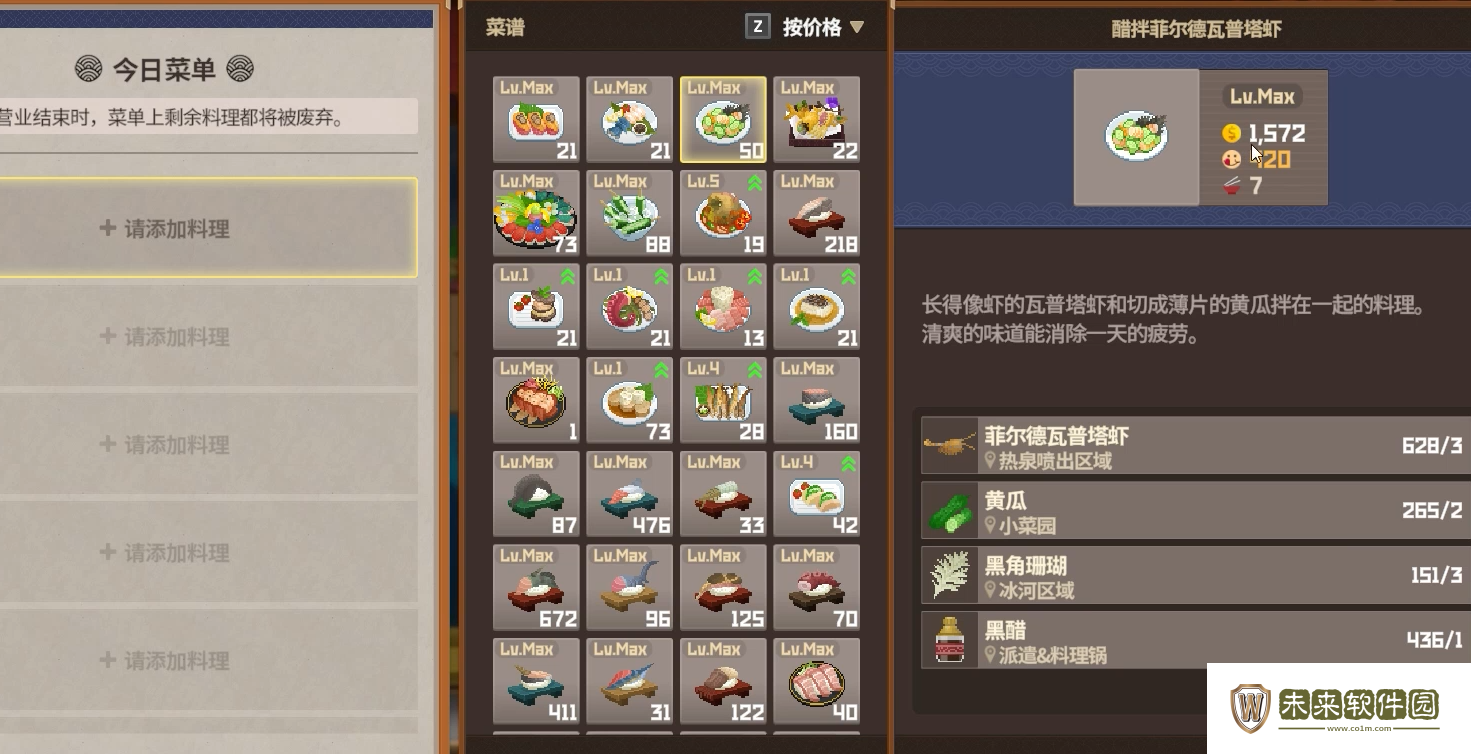Click the sort dropdown arrow triangle
This screenshot has width=1471, height=754.
[x=856, y=28]
